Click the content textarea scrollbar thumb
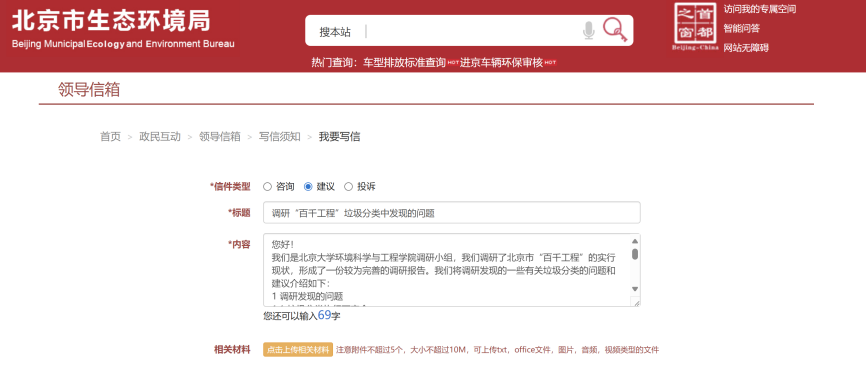The height and width of the screenshot is (366, 866). coord(635,254)
